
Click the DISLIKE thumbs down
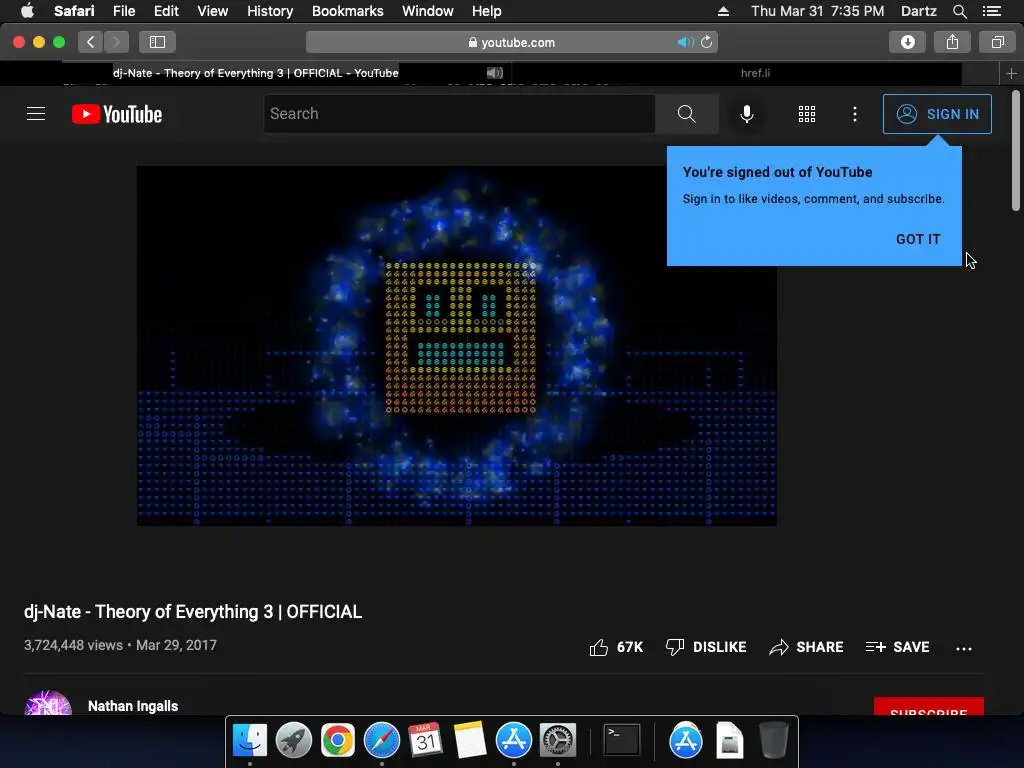[705, 647]
